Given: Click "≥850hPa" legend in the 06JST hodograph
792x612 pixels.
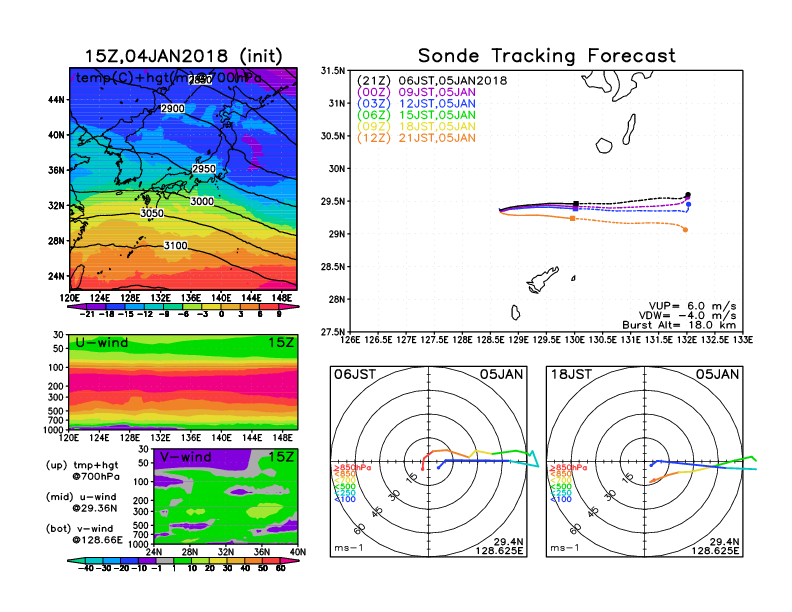Looking at the screenshot, I should (x=353, y=468).
